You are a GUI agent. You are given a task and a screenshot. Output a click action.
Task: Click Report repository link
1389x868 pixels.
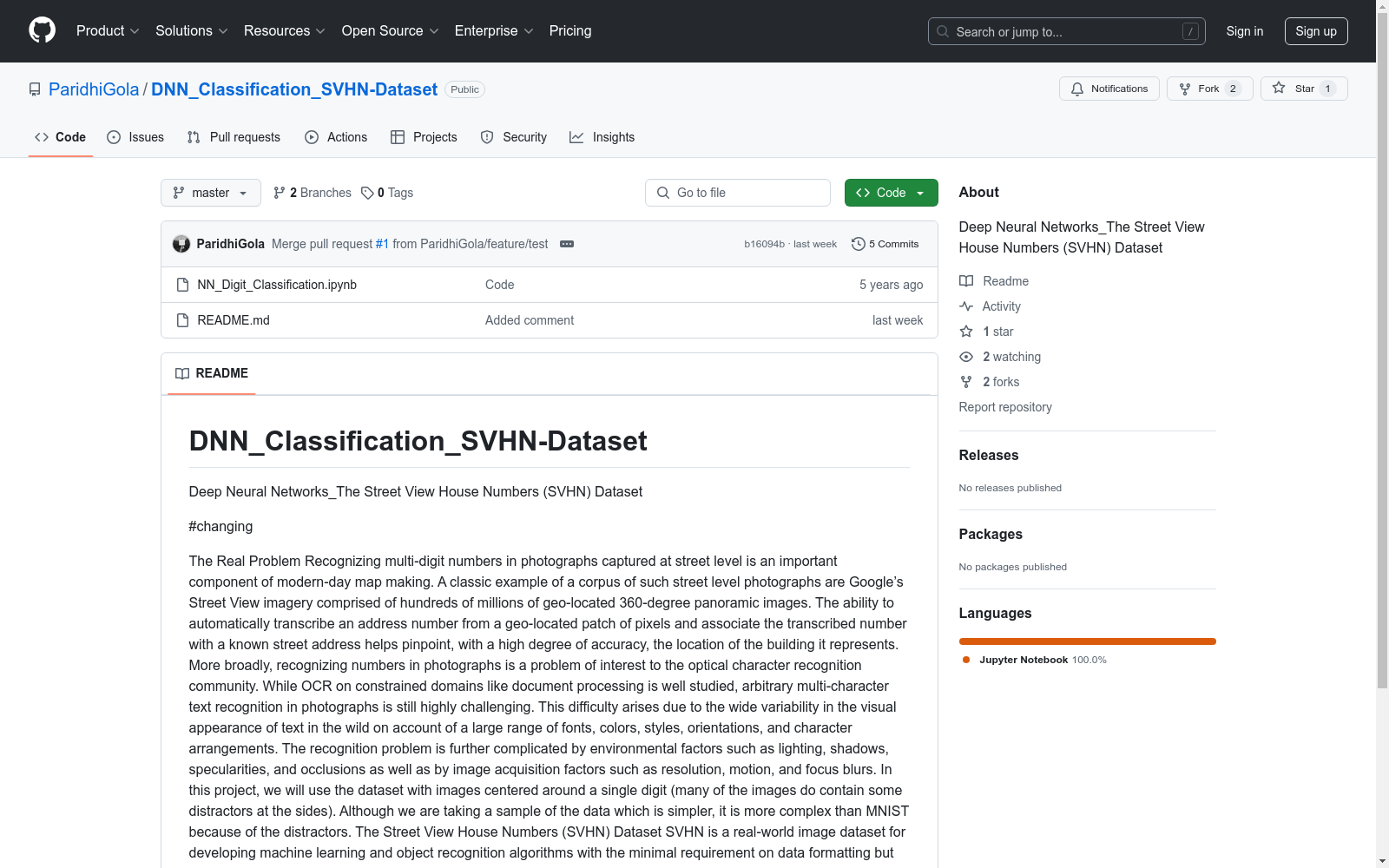1005,407
